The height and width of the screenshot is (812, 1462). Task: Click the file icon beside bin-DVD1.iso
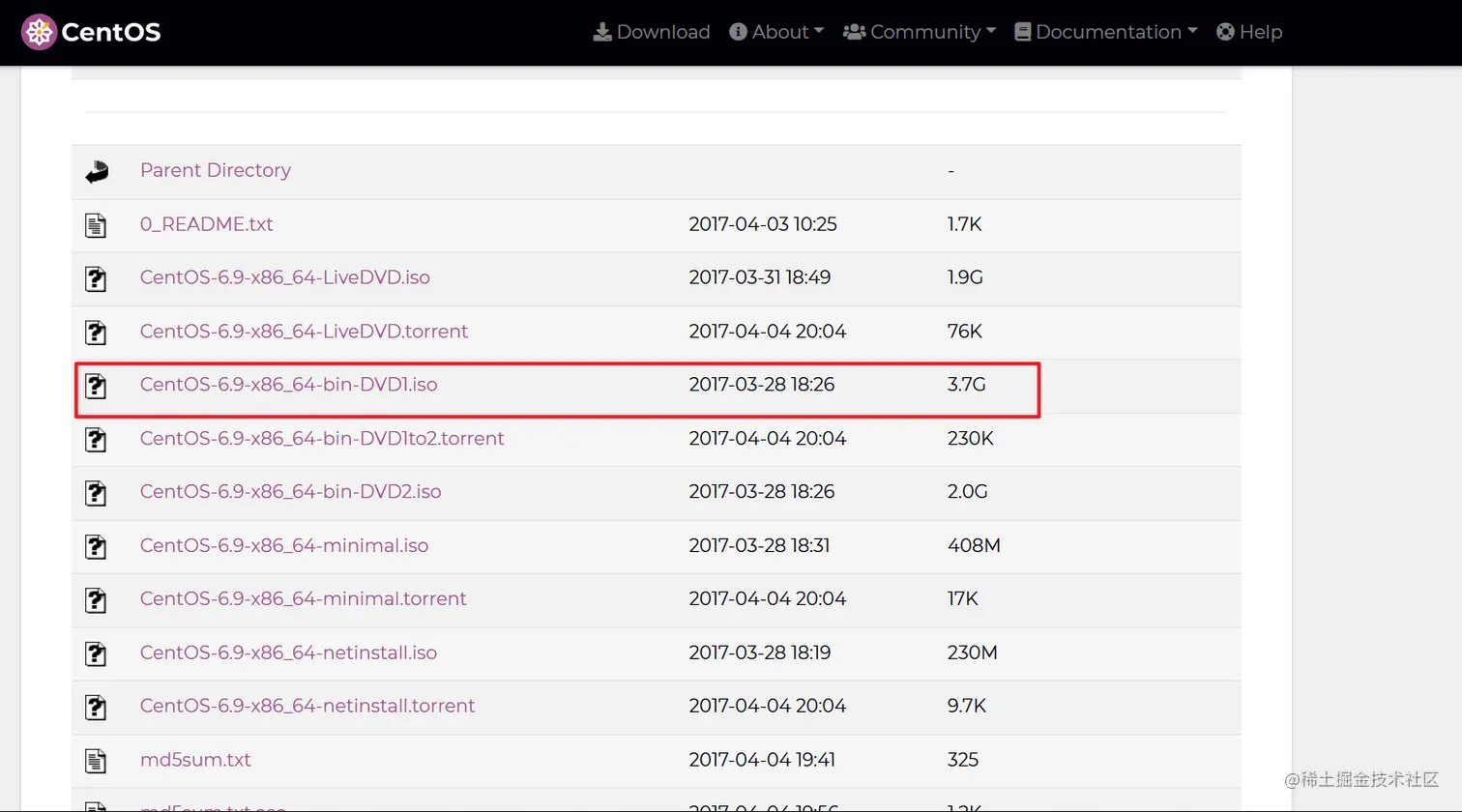(x=96, y=386)
